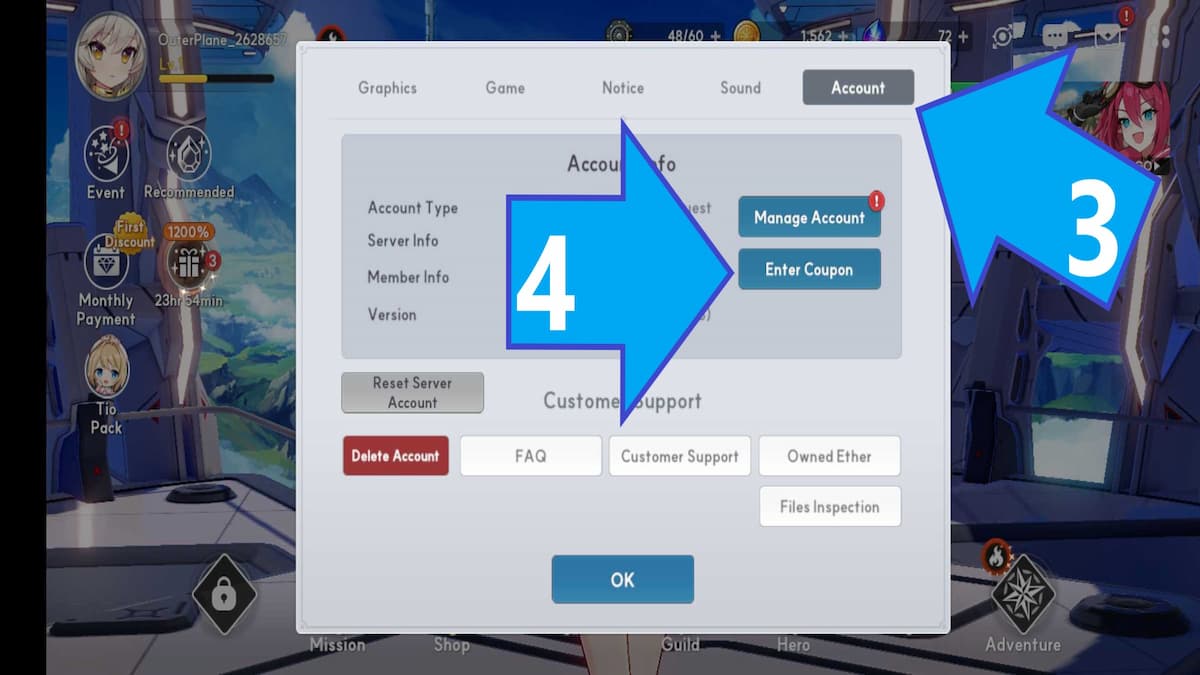
Task: Open the Event icon
Action: [106, 153]
